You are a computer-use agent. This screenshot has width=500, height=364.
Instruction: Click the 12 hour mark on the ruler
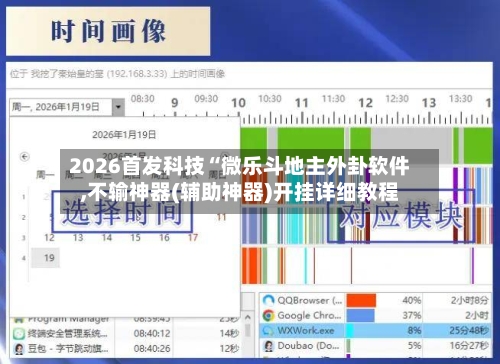(x=365, y=103)
